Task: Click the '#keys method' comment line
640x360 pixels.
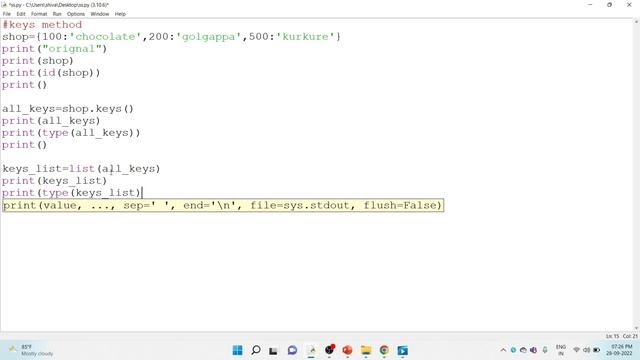Action: (x=42, y=25)
